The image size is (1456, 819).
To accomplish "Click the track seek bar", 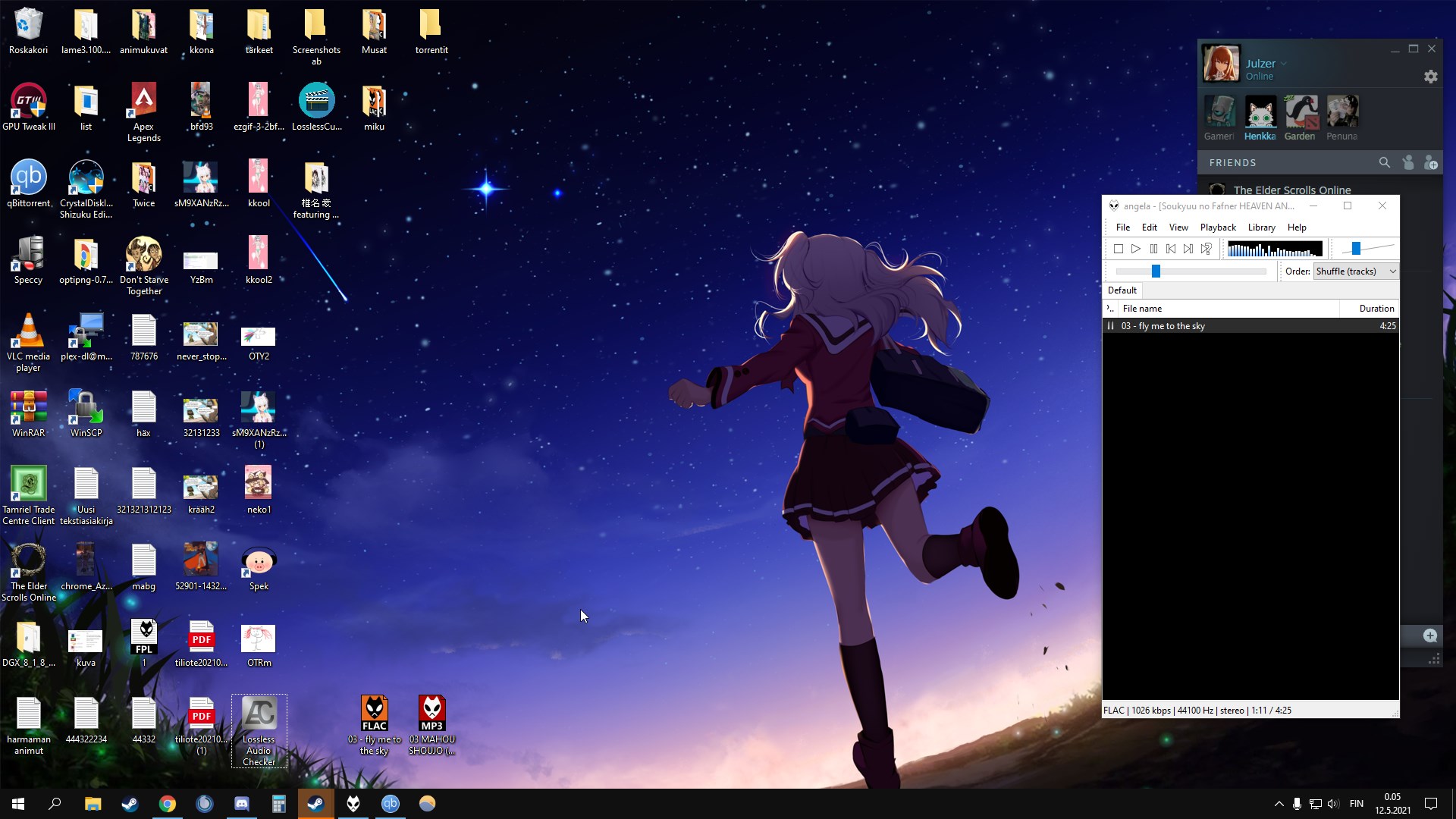I will point(1191,271).
